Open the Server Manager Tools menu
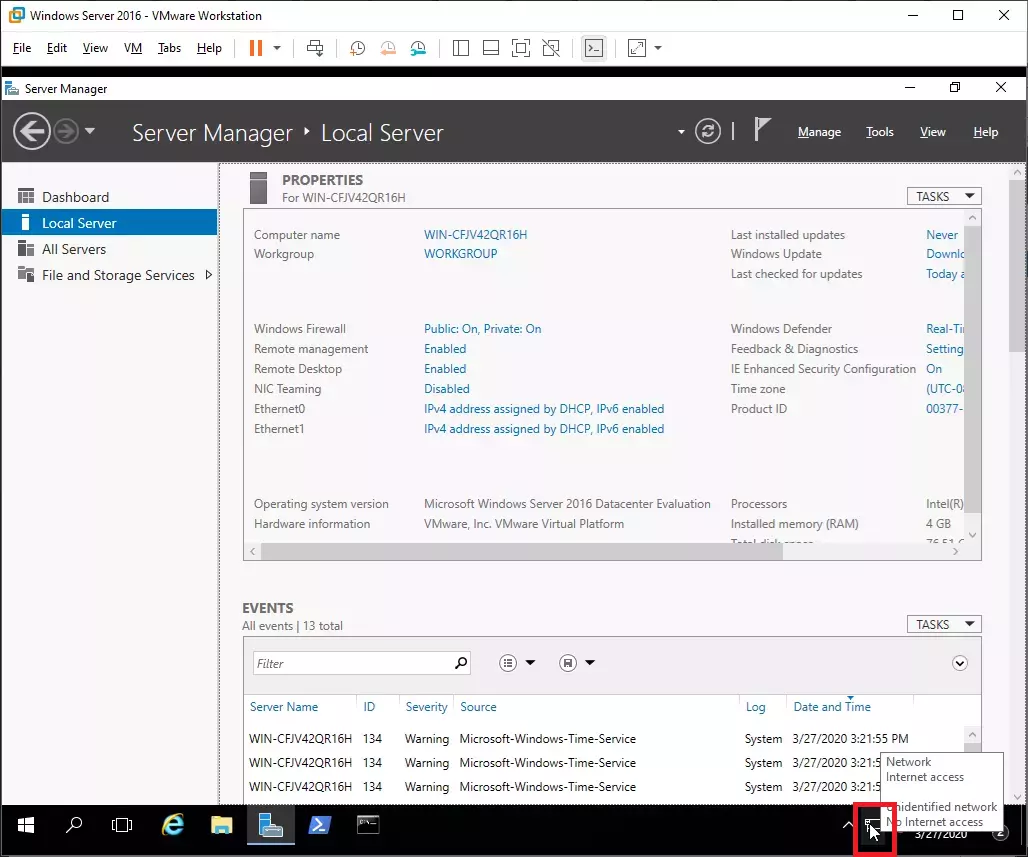 [x=880, y=132]
